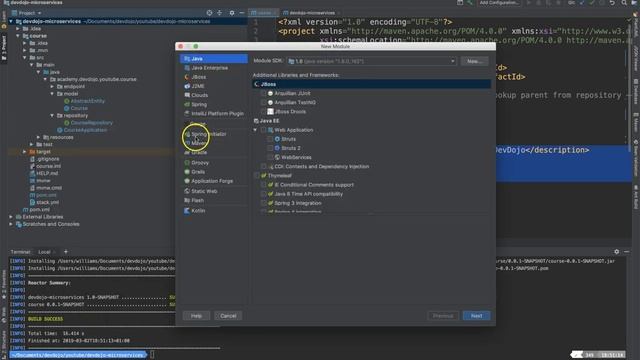Check Java 8 Time API compatibility
The image size is (640, 360).
tap(263, 194)
